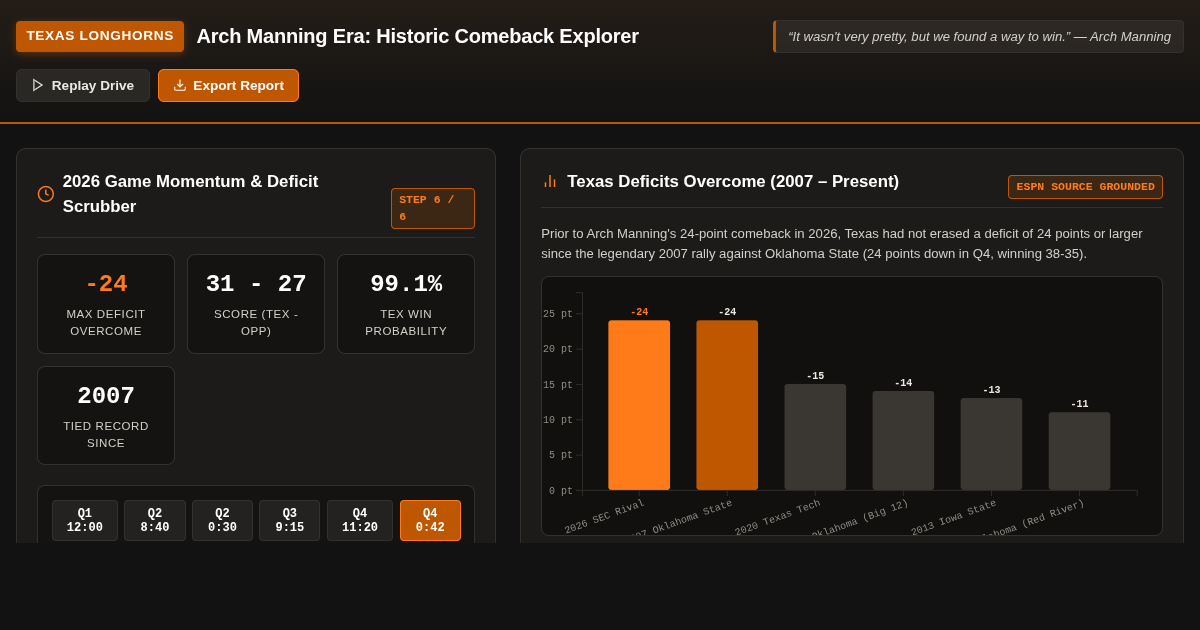Click the 2026 SEC Rival orange bar
The height and width of the screenshot is (630, 1200).
639,405
